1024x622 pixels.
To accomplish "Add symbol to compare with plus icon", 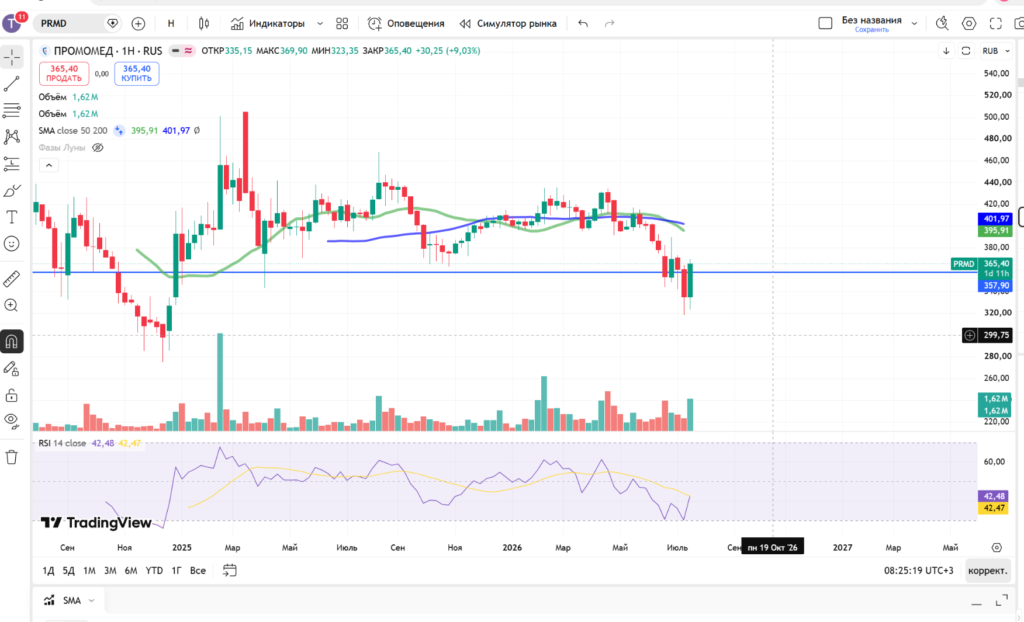I will point(138,24).
